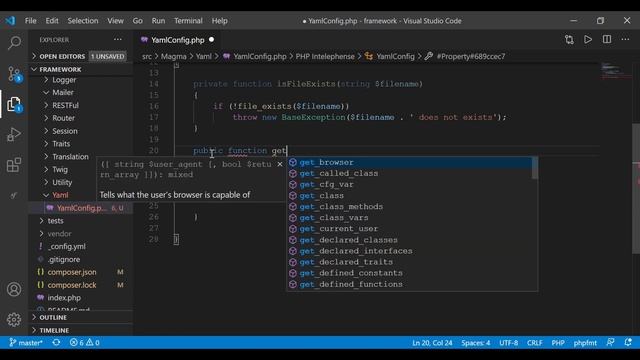Open editor more actions ellipsis
The height and width of the screenshot is (360, 640).
(625, 40)
